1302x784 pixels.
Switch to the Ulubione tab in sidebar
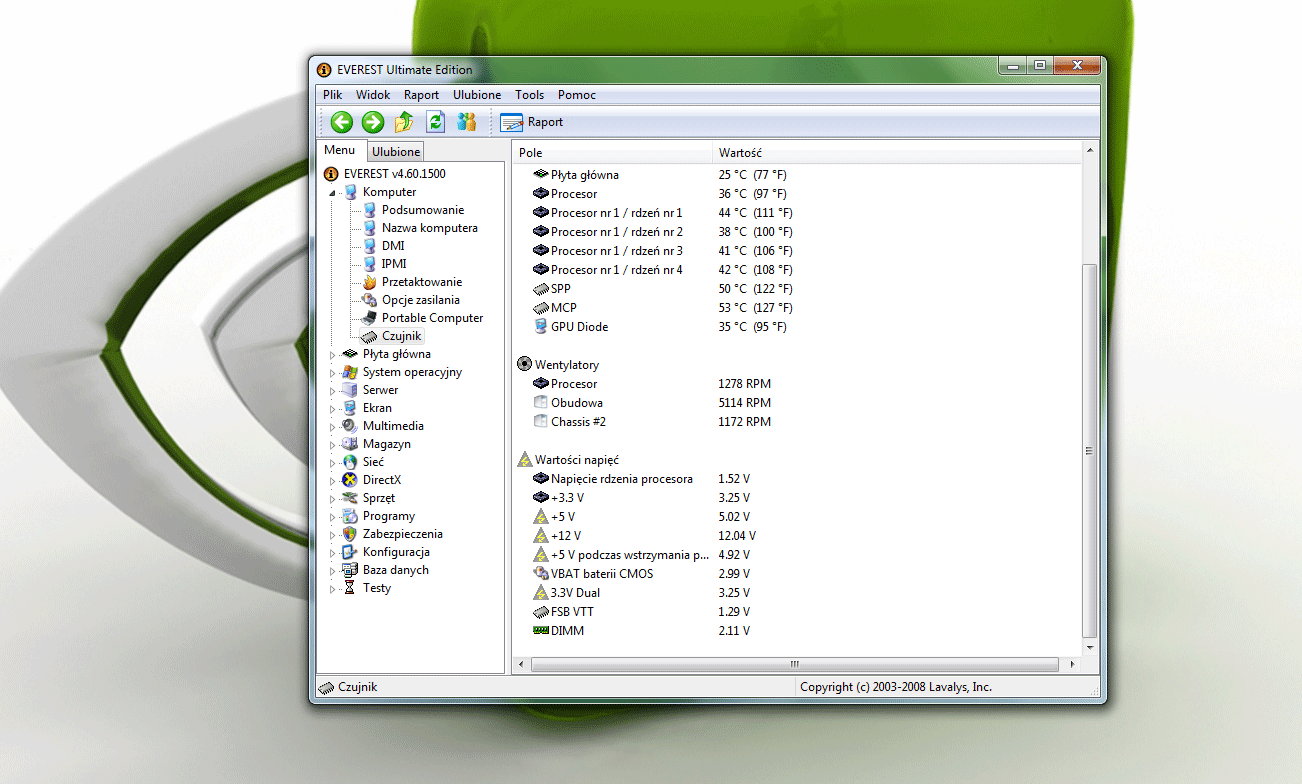pyautogui.click(x=396, y=152)
